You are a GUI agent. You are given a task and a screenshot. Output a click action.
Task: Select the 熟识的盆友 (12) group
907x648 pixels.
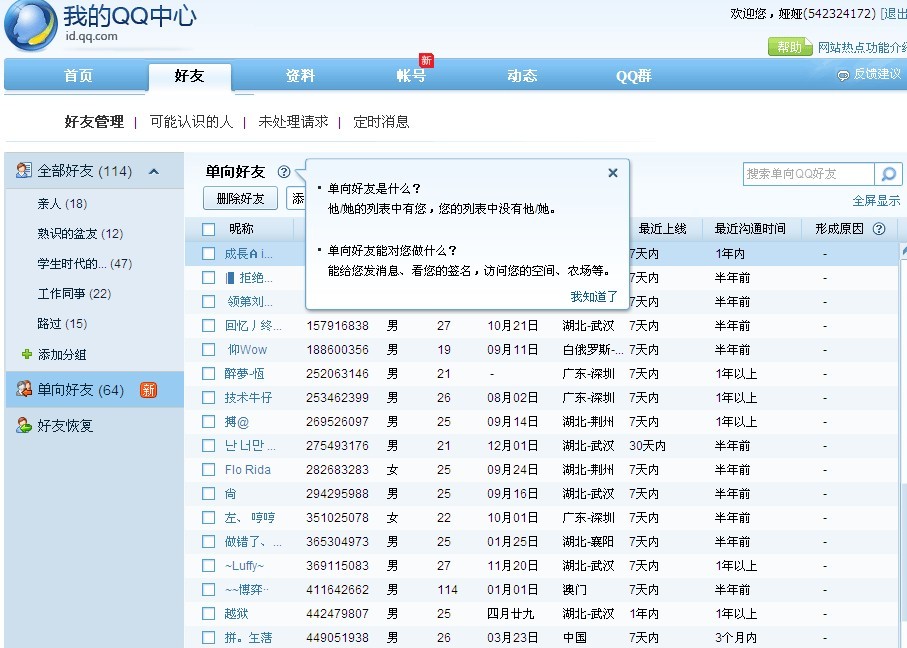(x=80, y=234)
